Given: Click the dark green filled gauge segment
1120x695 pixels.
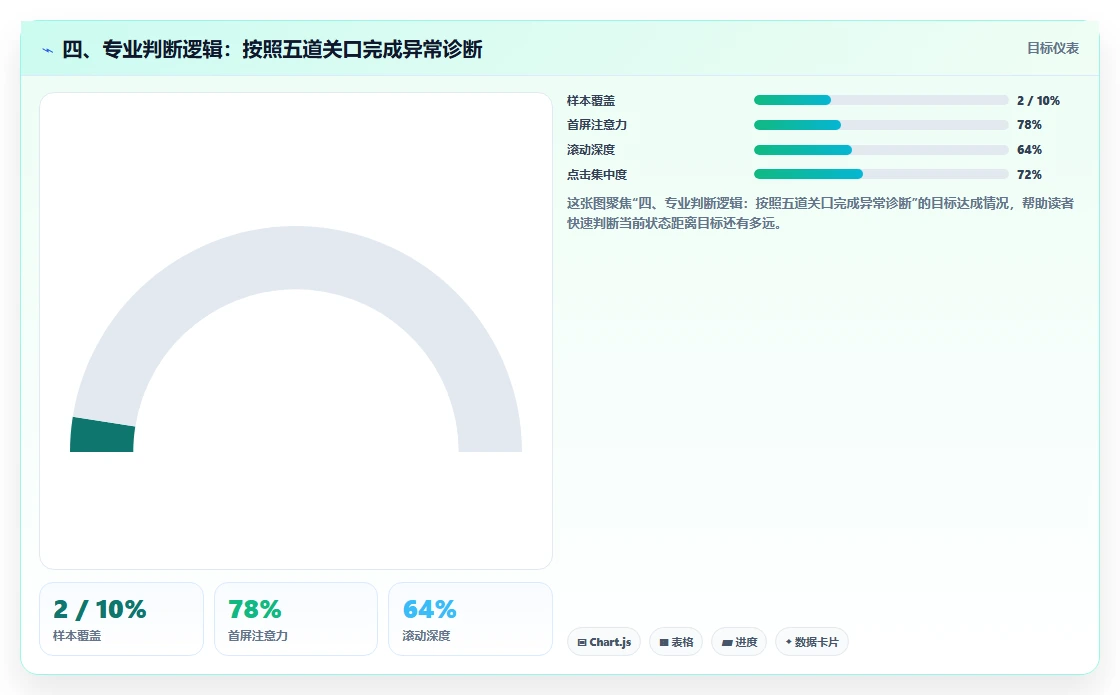Looking at the screenshot, I should pyautogui.click(x=102, y=435).
